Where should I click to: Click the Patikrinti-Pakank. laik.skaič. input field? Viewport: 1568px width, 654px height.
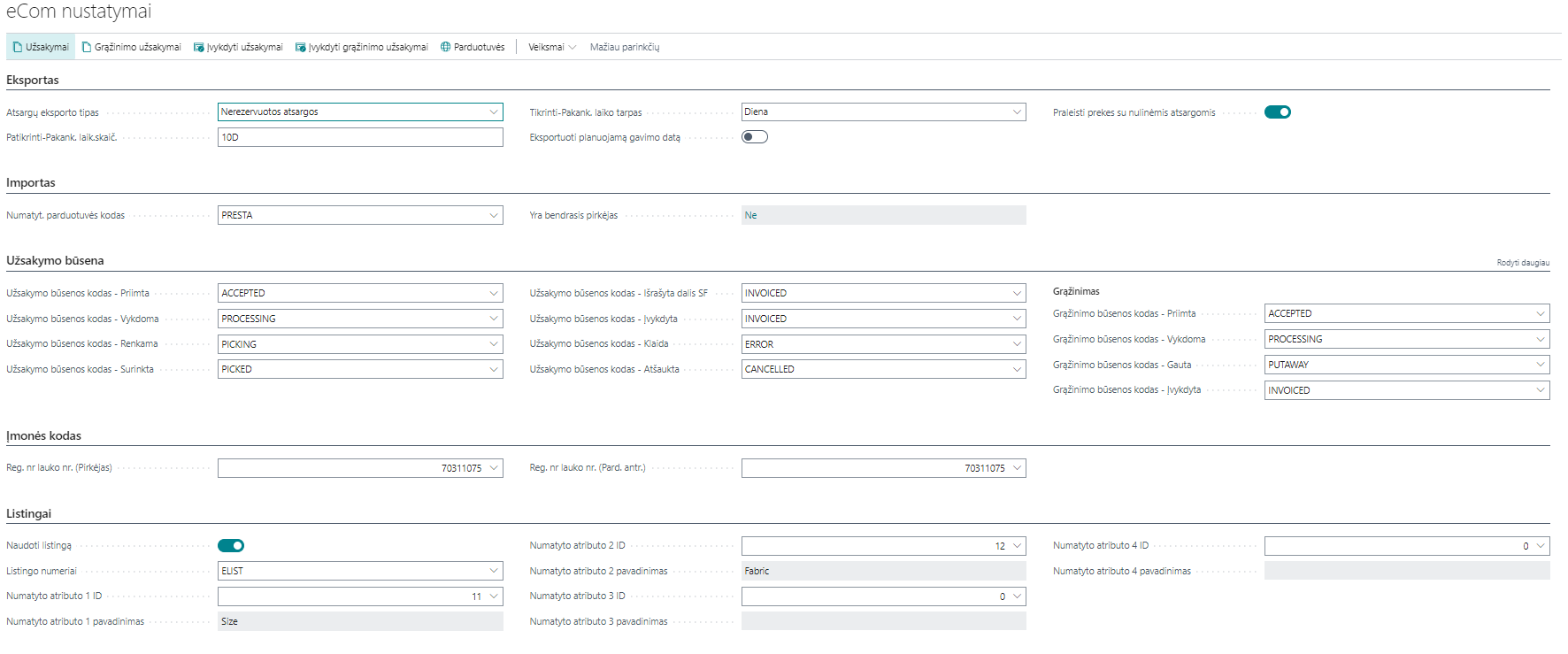(360, 137)
